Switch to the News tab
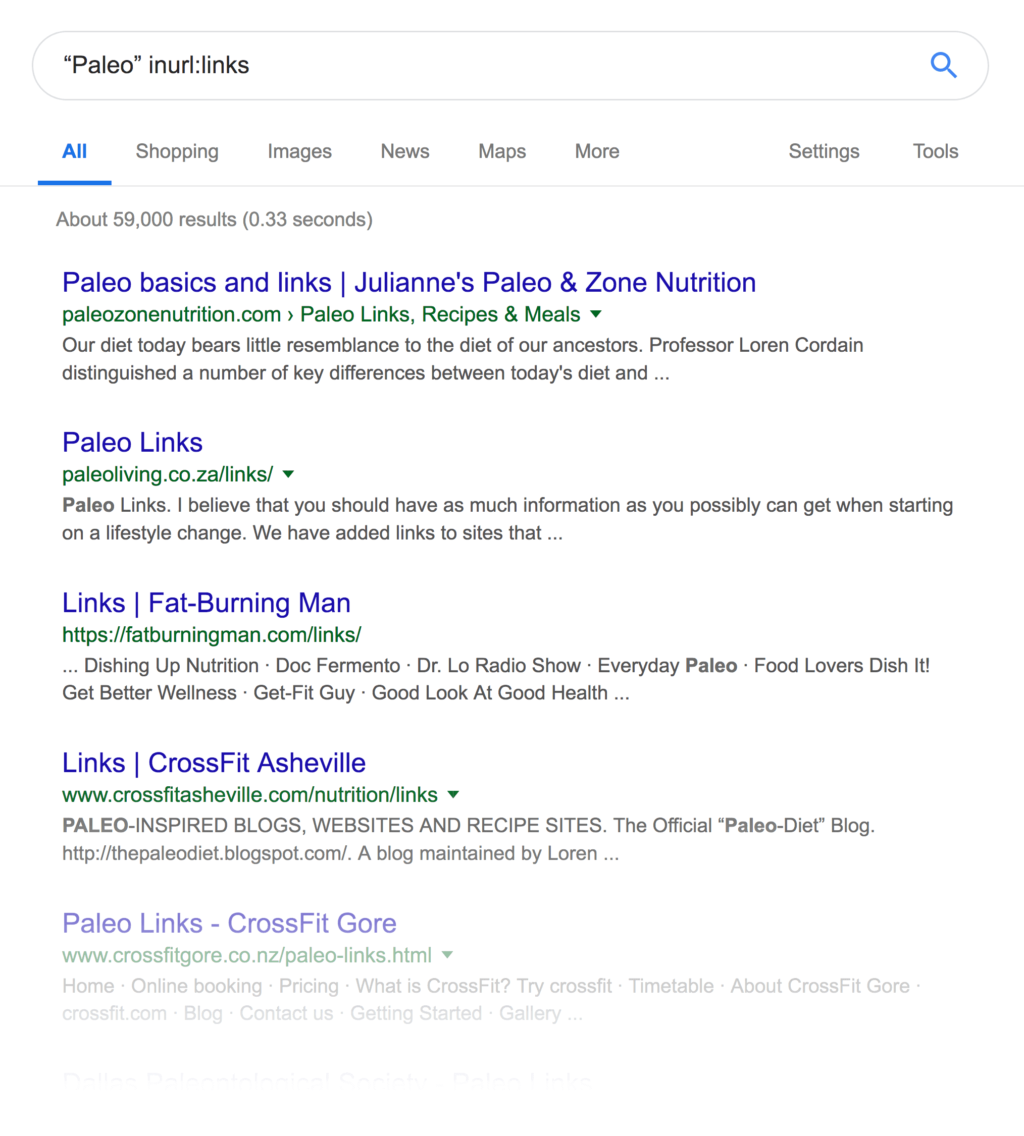1024x1136 pixels. [404, 151]
